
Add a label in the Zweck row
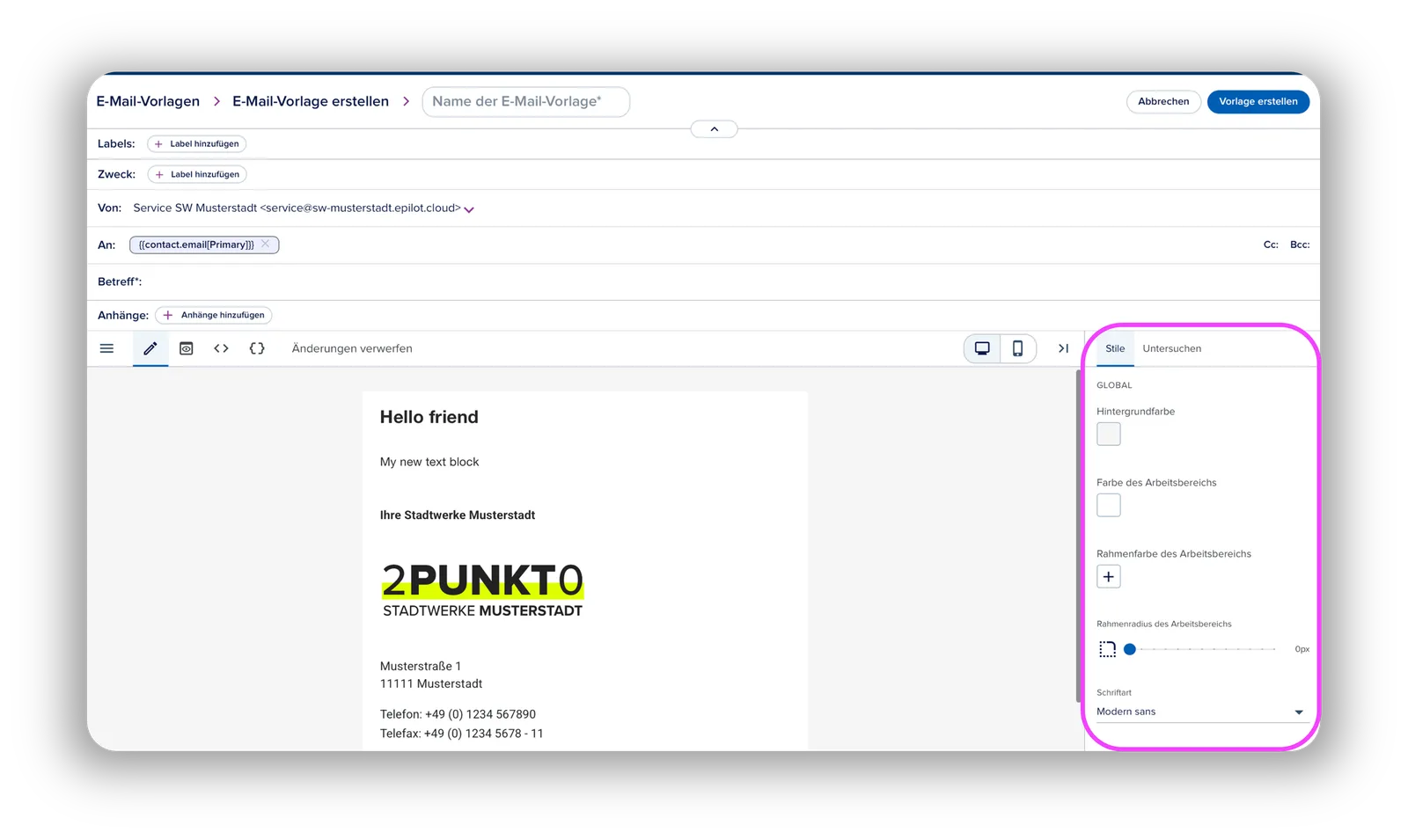[x=197, y=174]
